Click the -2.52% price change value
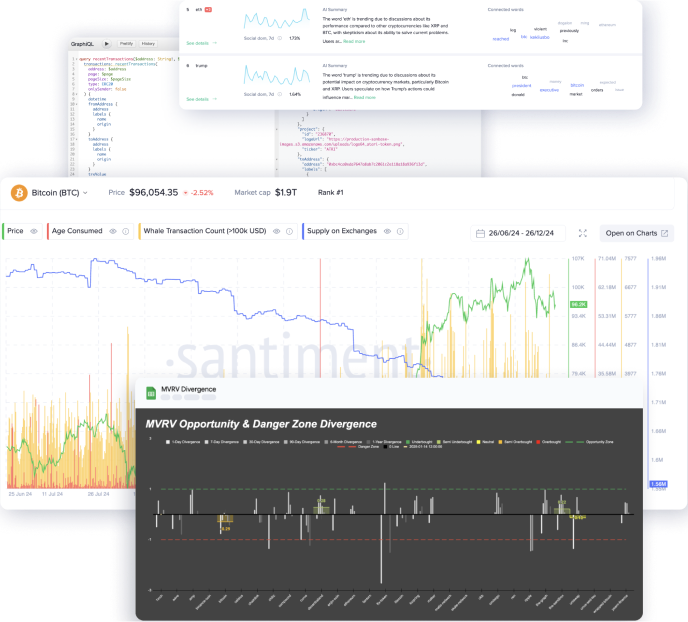Viewport: 688px width, 622px height. [x=202, y=193]
